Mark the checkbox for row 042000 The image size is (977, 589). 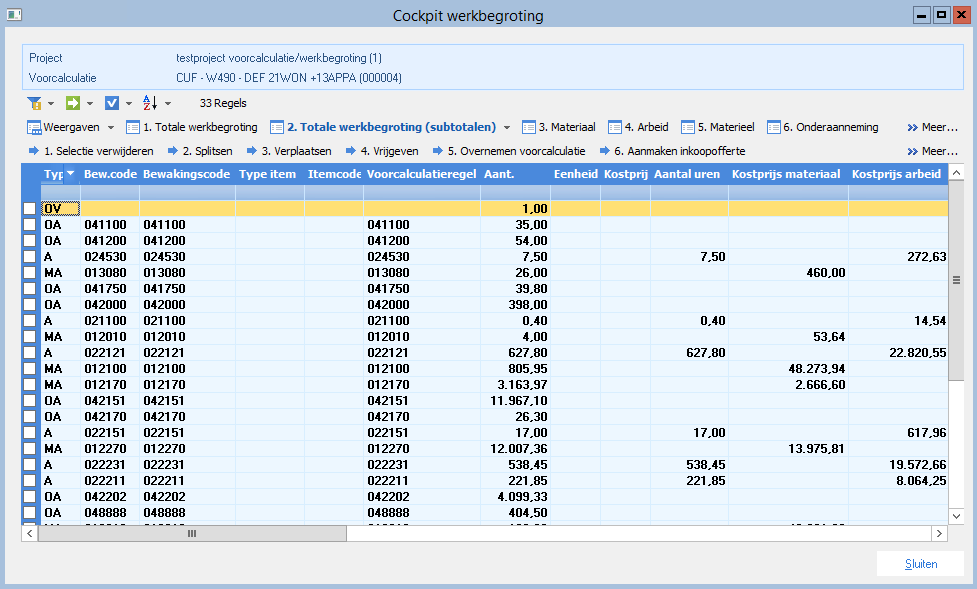[29, 305]
